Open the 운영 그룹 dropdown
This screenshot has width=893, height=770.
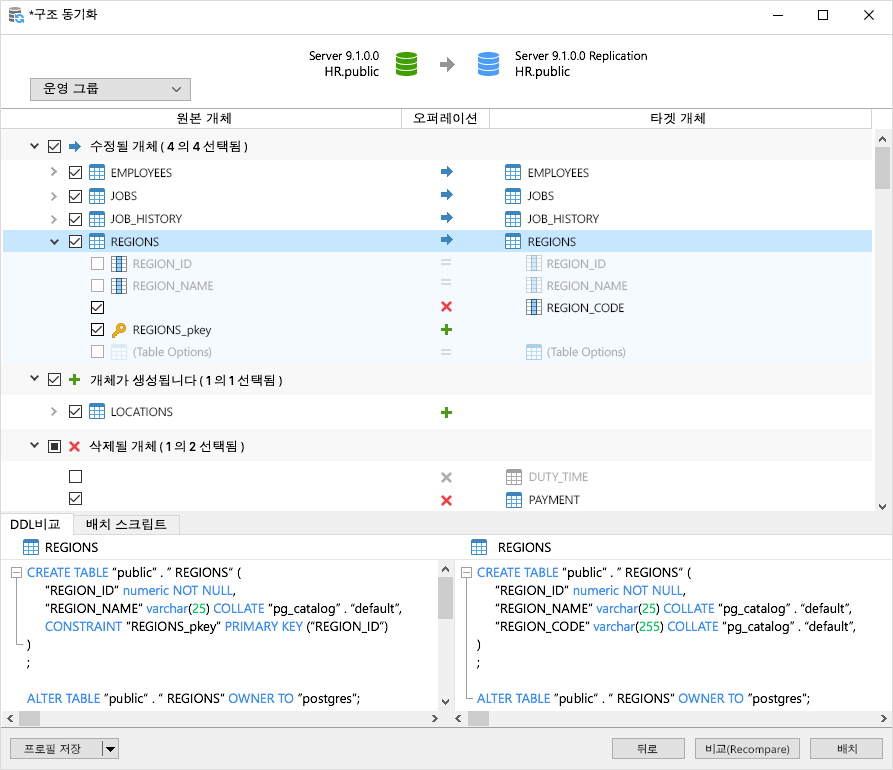tap(110, 90)
